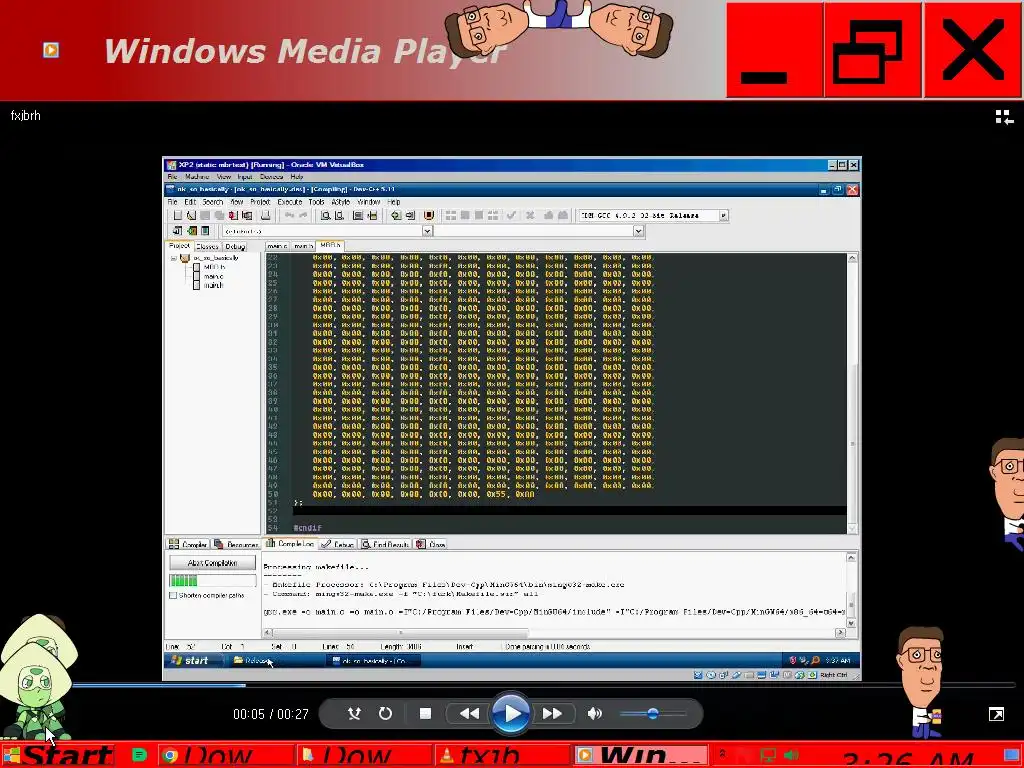Switch to Library with the top-right icon
The image size is (1024, 768).
tap(1004, 117)
